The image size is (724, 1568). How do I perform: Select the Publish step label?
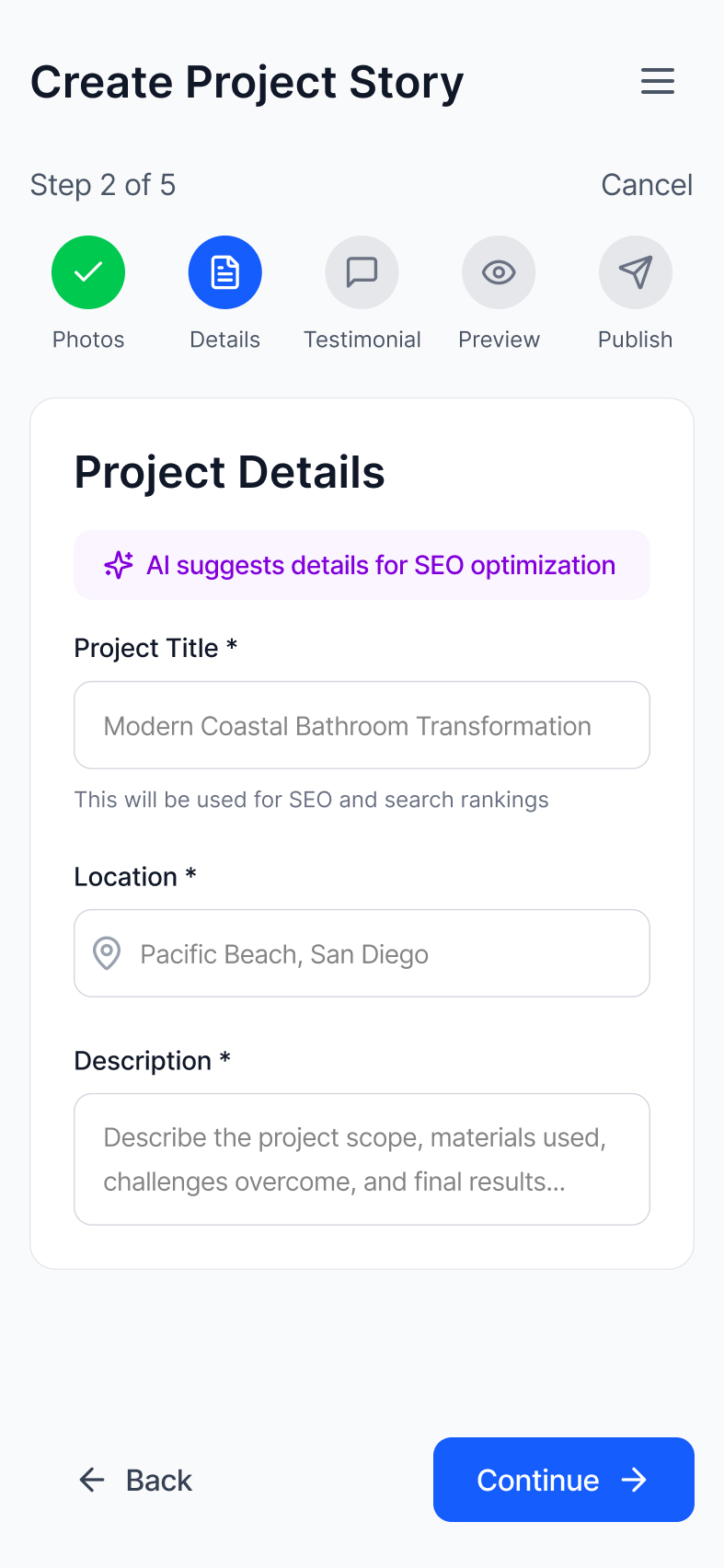[636, 340]
